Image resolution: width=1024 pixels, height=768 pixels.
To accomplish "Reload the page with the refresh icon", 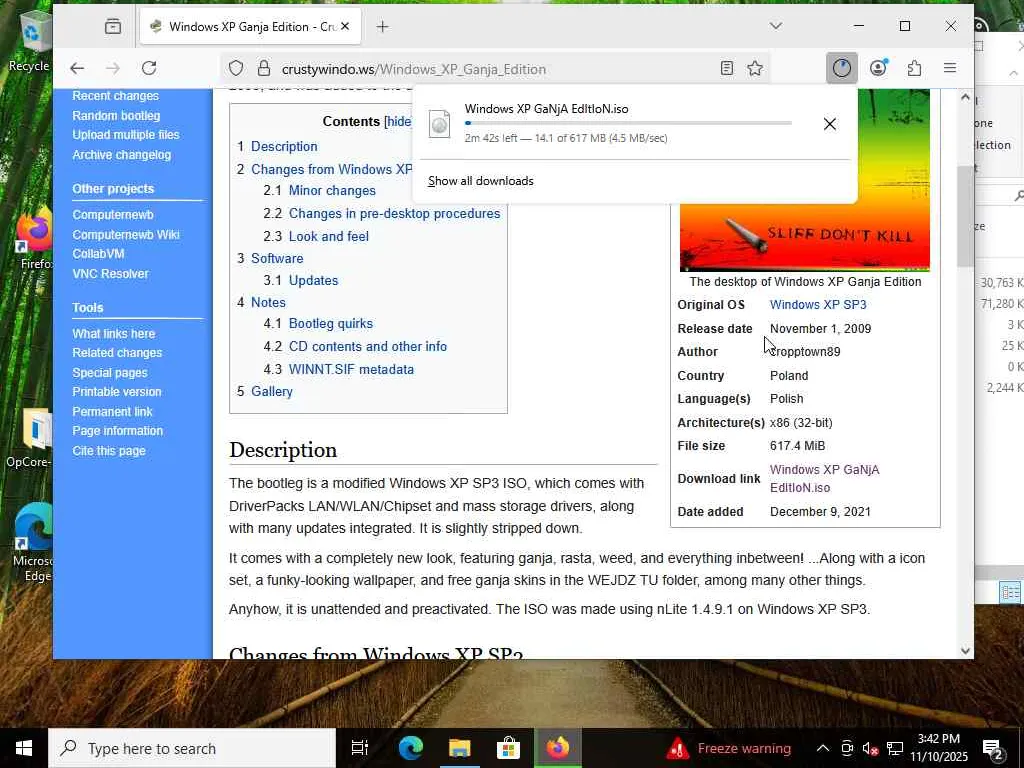I will tap(149, 68).
